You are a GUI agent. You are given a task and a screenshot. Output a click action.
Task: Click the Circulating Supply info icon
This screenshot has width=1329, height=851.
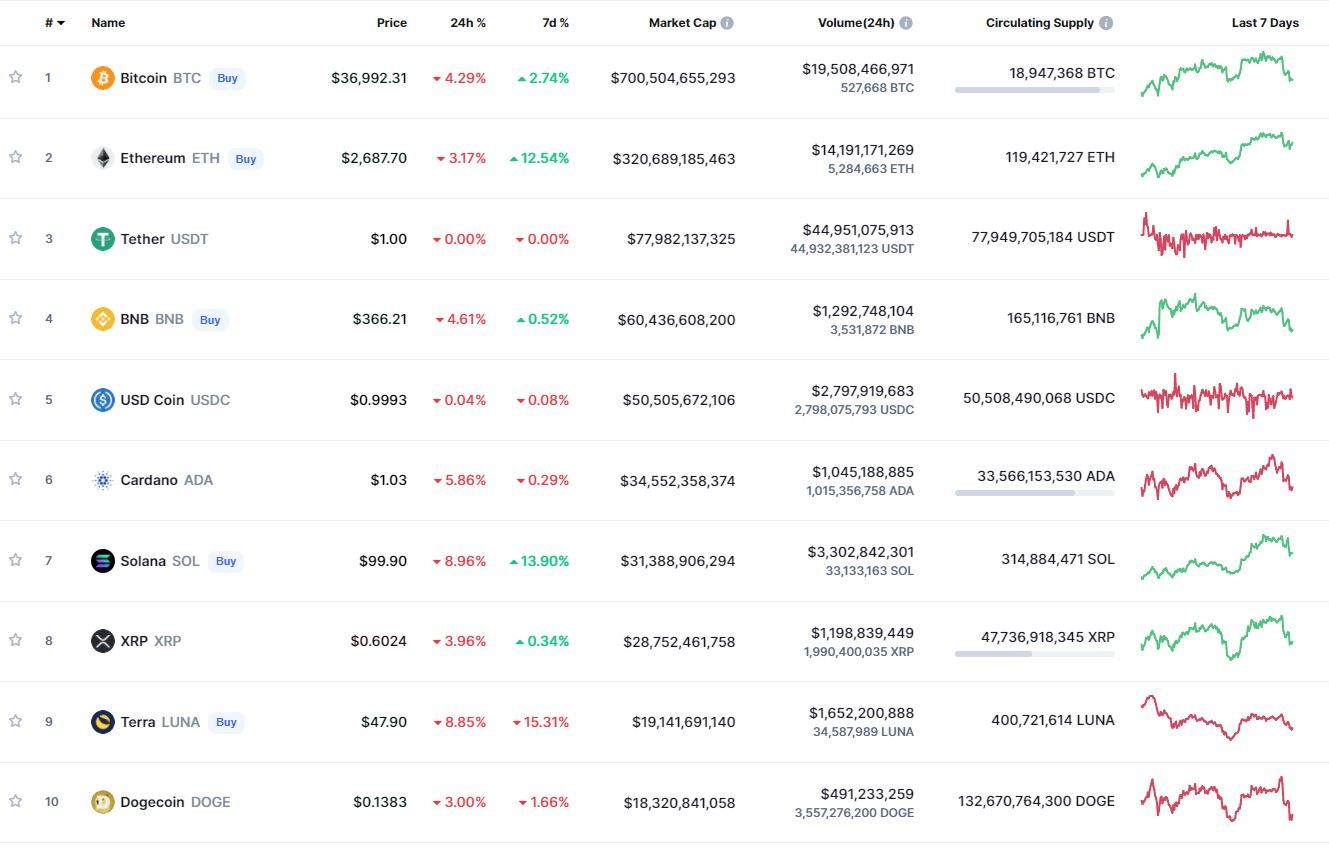click(x=1105, y=23)
